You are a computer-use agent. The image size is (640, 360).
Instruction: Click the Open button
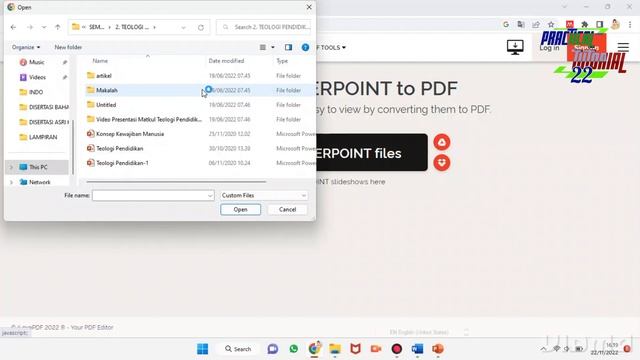240,209
